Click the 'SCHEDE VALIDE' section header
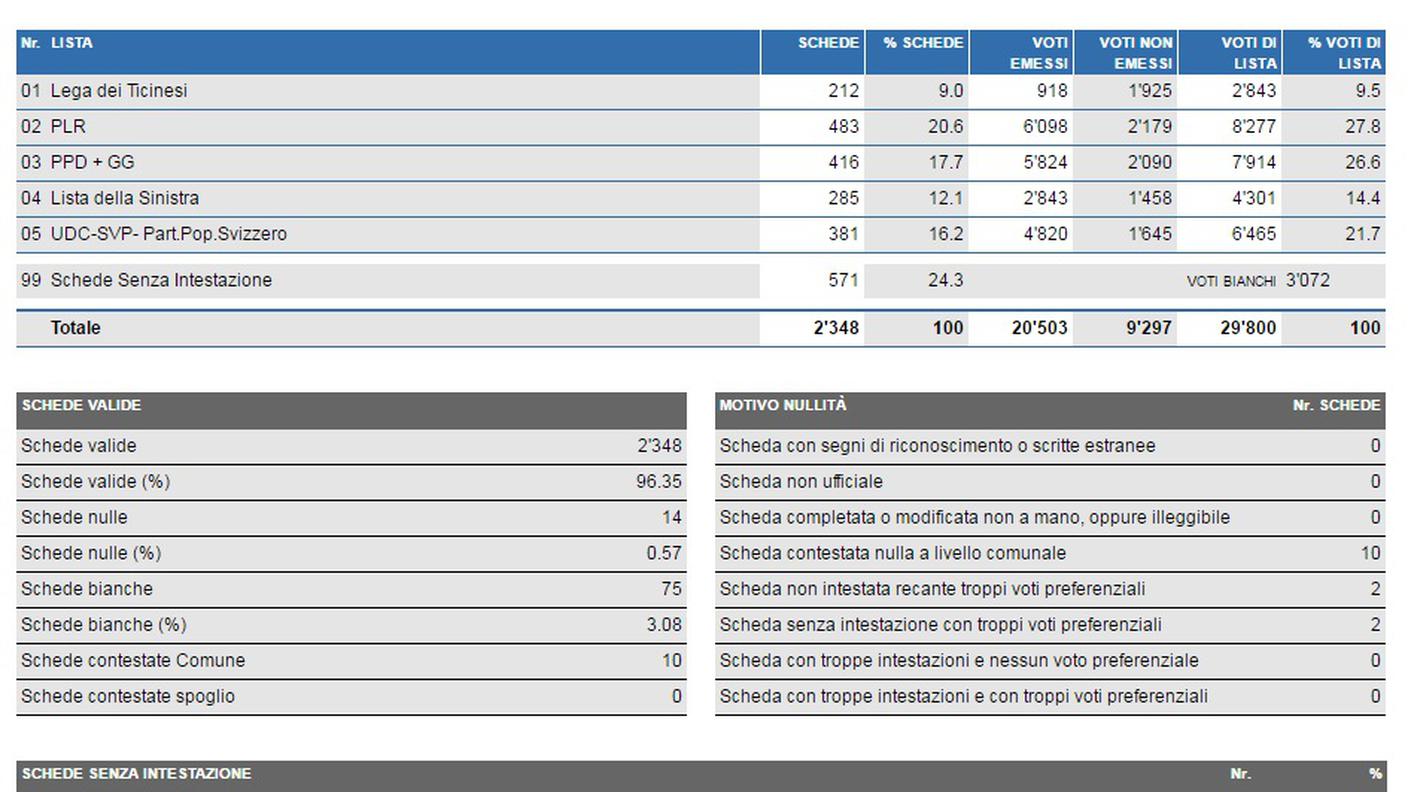The height and width of the screenshot is (792, 1408). pos(81,406)
